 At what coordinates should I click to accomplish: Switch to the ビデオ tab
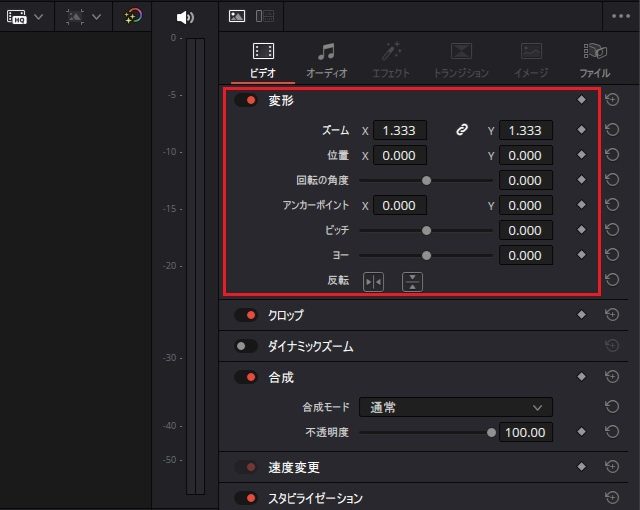point(263,61)
